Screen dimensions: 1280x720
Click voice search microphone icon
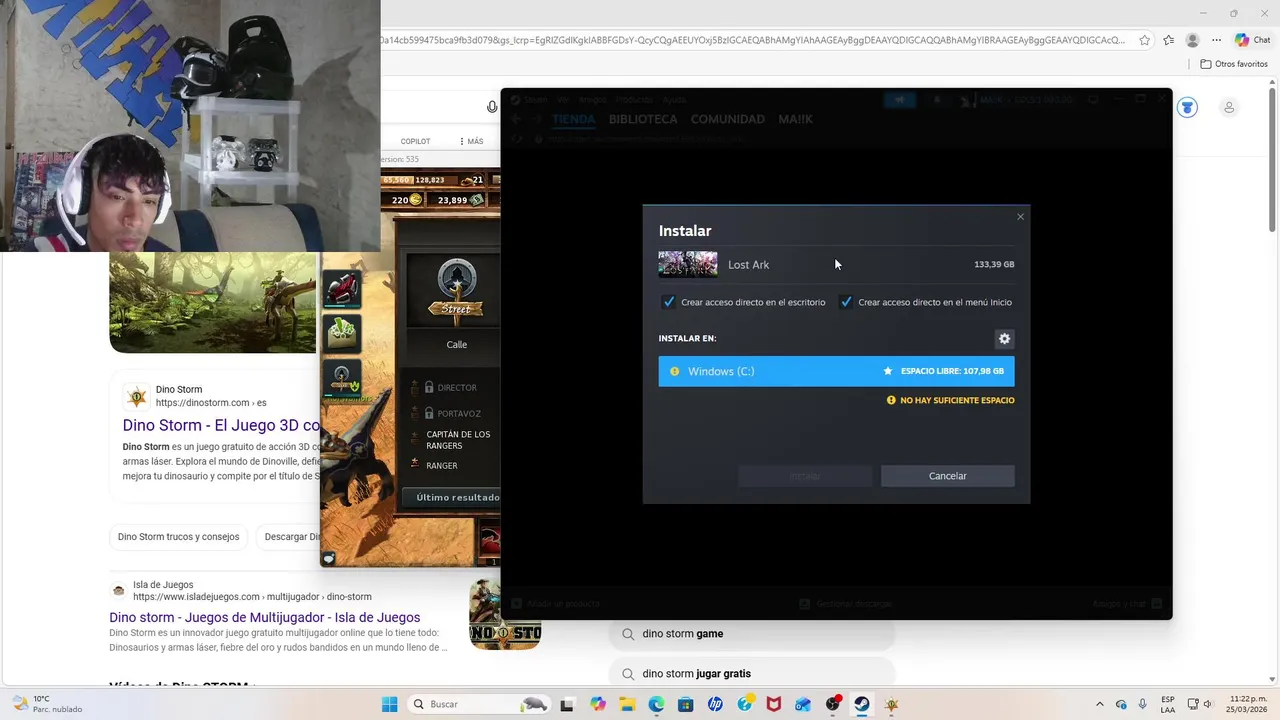492,108
